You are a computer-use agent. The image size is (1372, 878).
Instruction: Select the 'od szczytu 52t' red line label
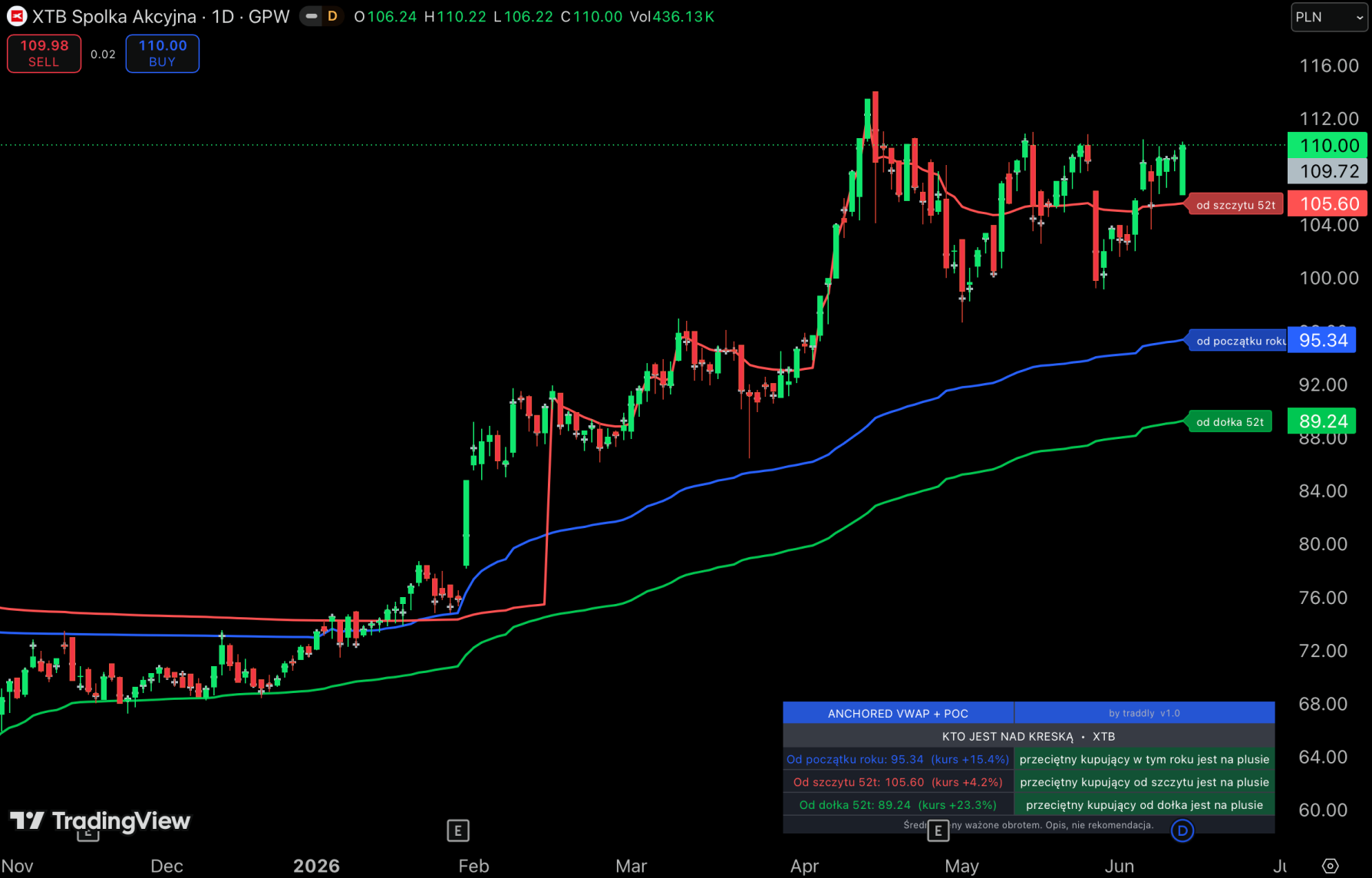tap(1235, 205)
